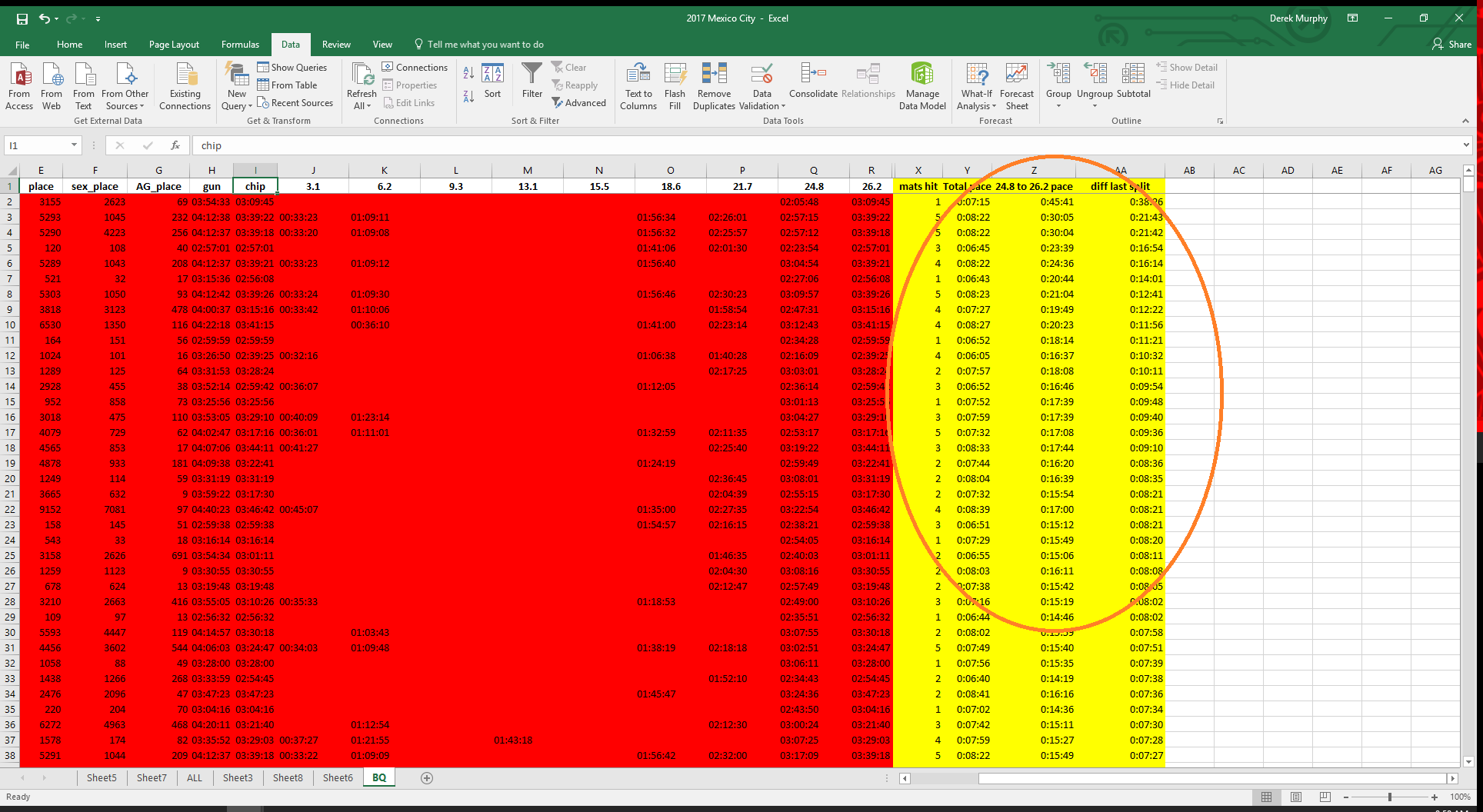Screen dimensions: 1483x812
Task: Click Remove Duplicates
Action: click(x=715, y=86)
